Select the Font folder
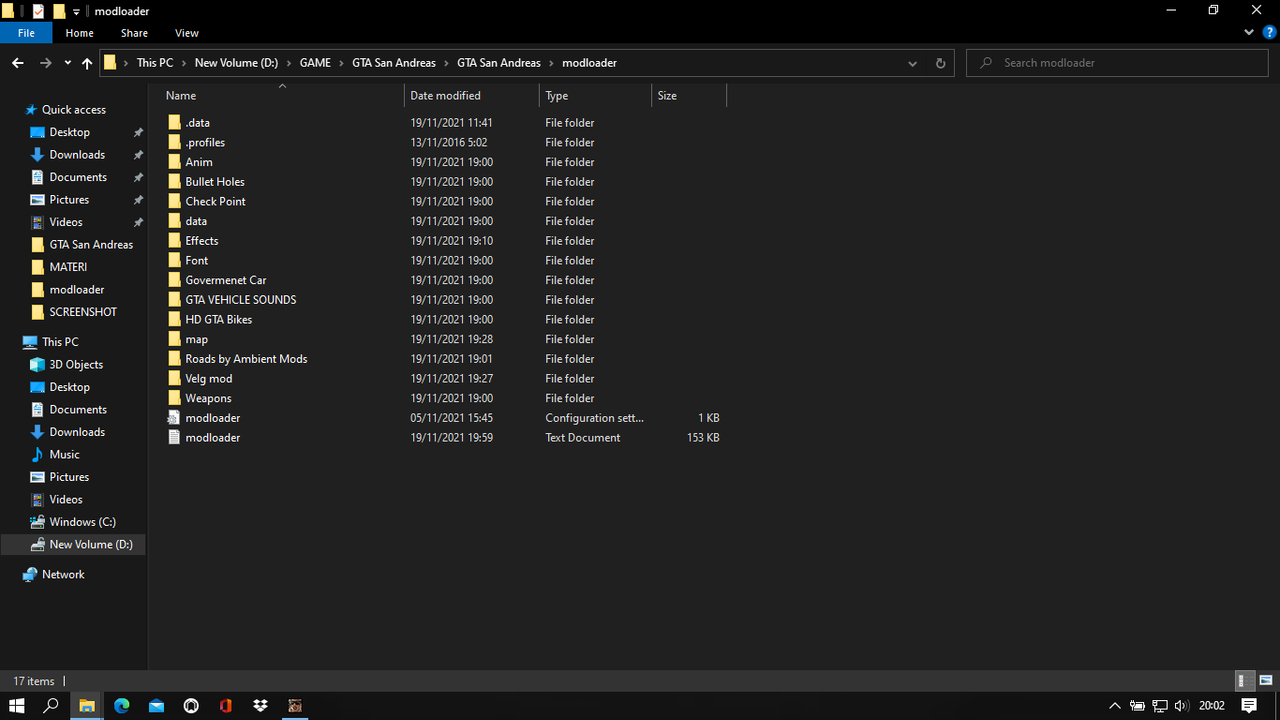The width and height of the screenshot is (1280, 720). tap(197, 261)
